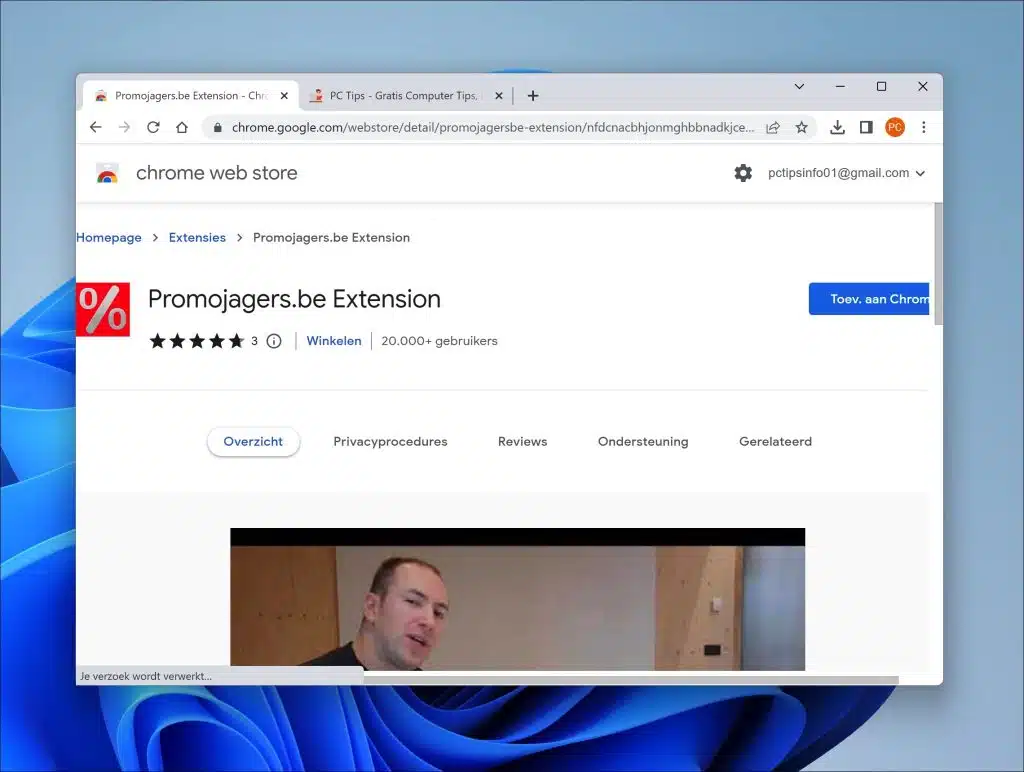
Task: Open the downloads icon in the toolbar
Action: coord(837,127)
